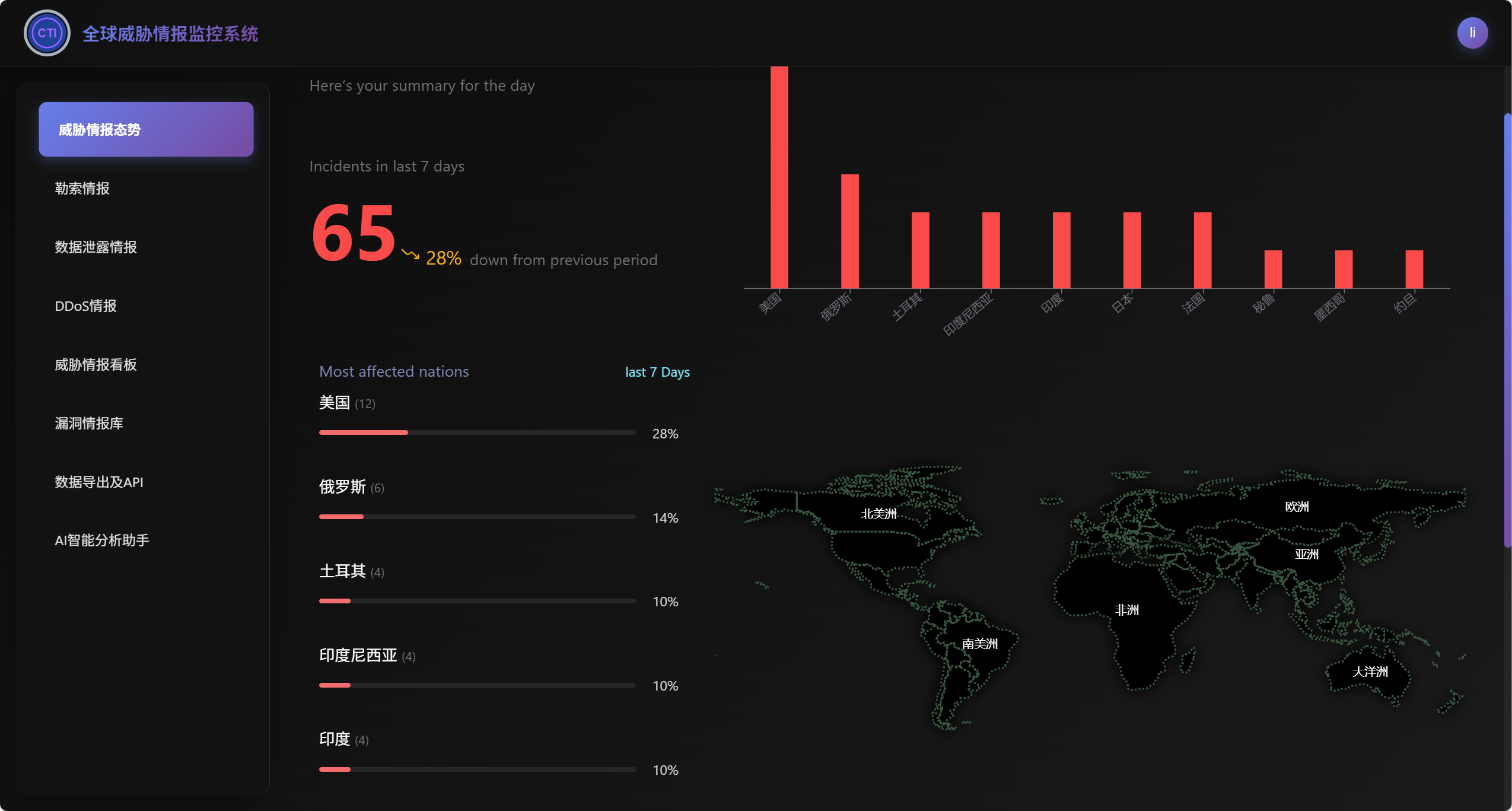
Task: Click the 大洋洲 label on map
Action: (1370, 672)
